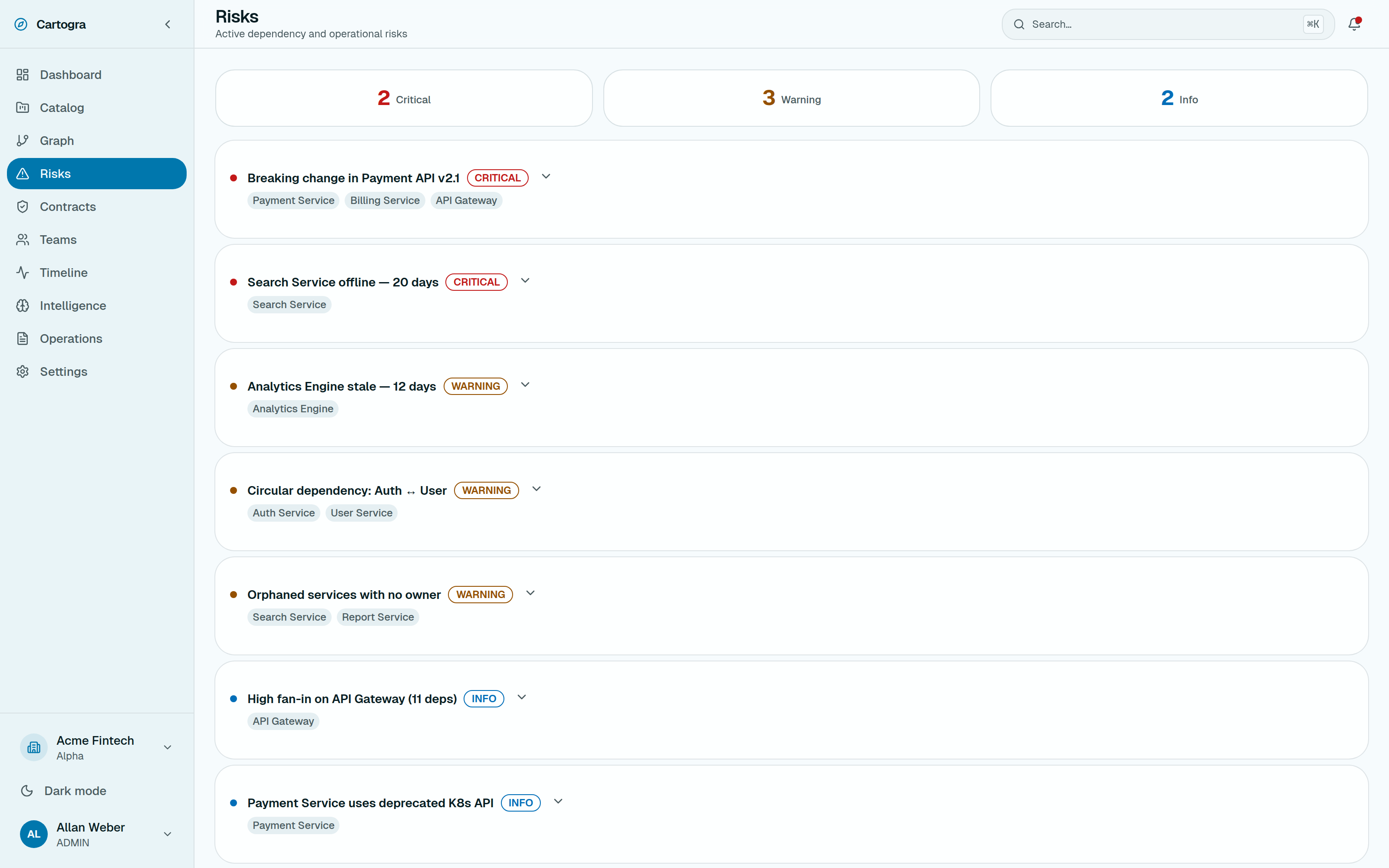
Task: Click the Analytics Engine tag
Action: coord(293,409)
